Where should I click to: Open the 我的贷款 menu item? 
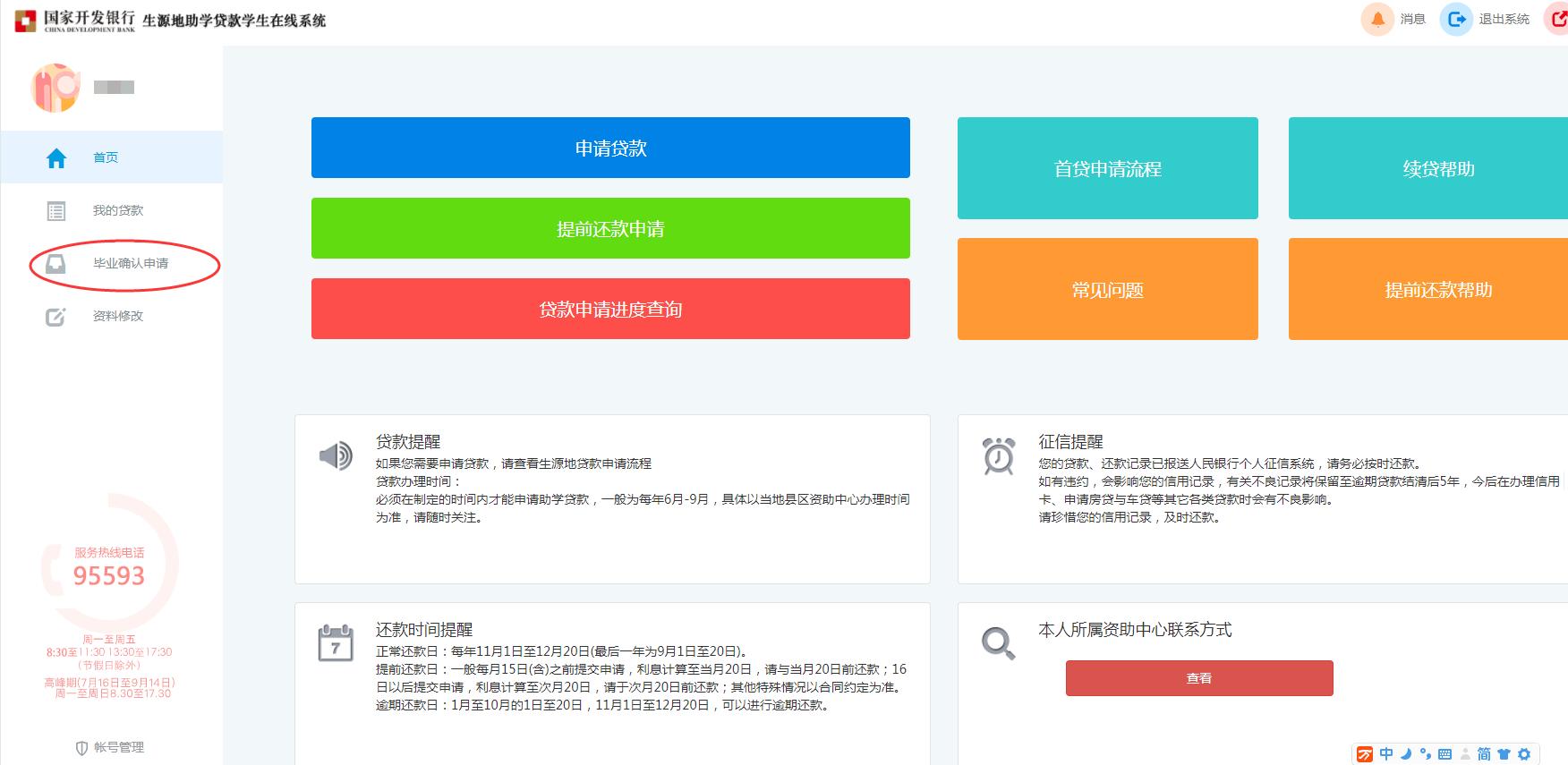(118, 211)
